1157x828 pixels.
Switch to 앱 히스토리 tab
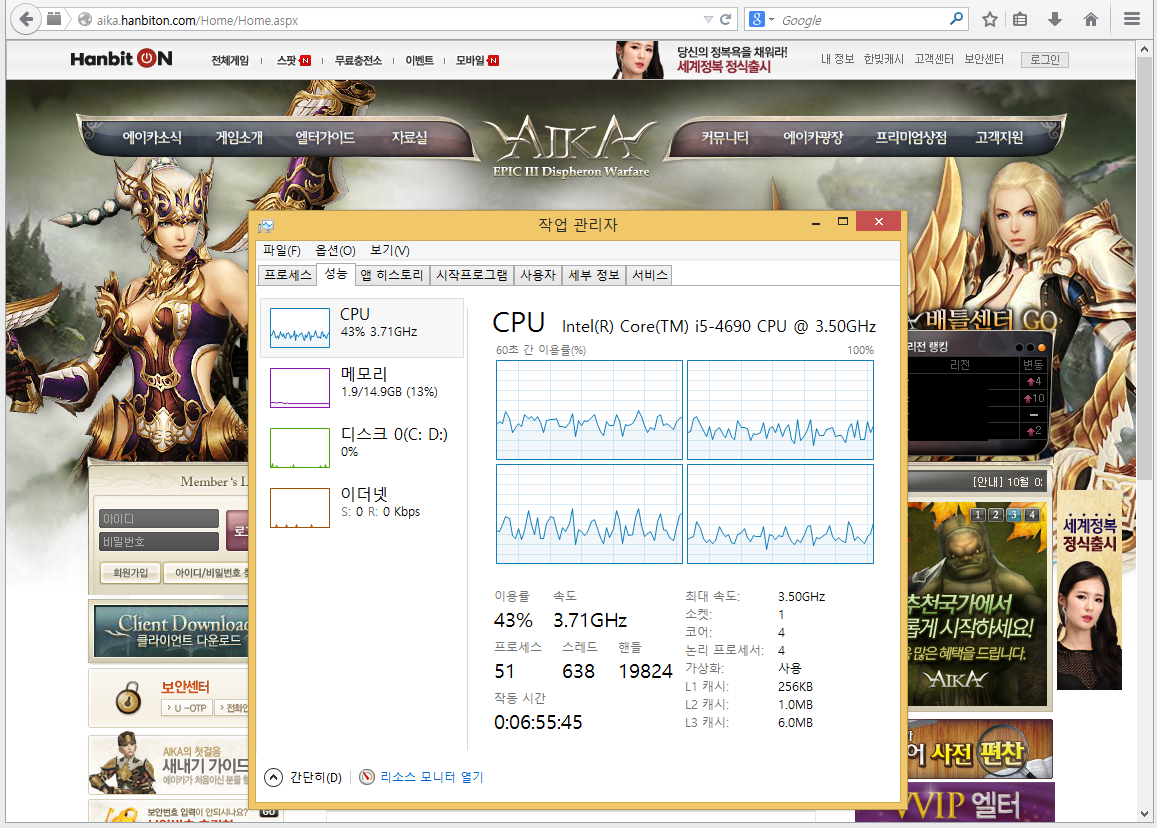(x=392, y=275)
